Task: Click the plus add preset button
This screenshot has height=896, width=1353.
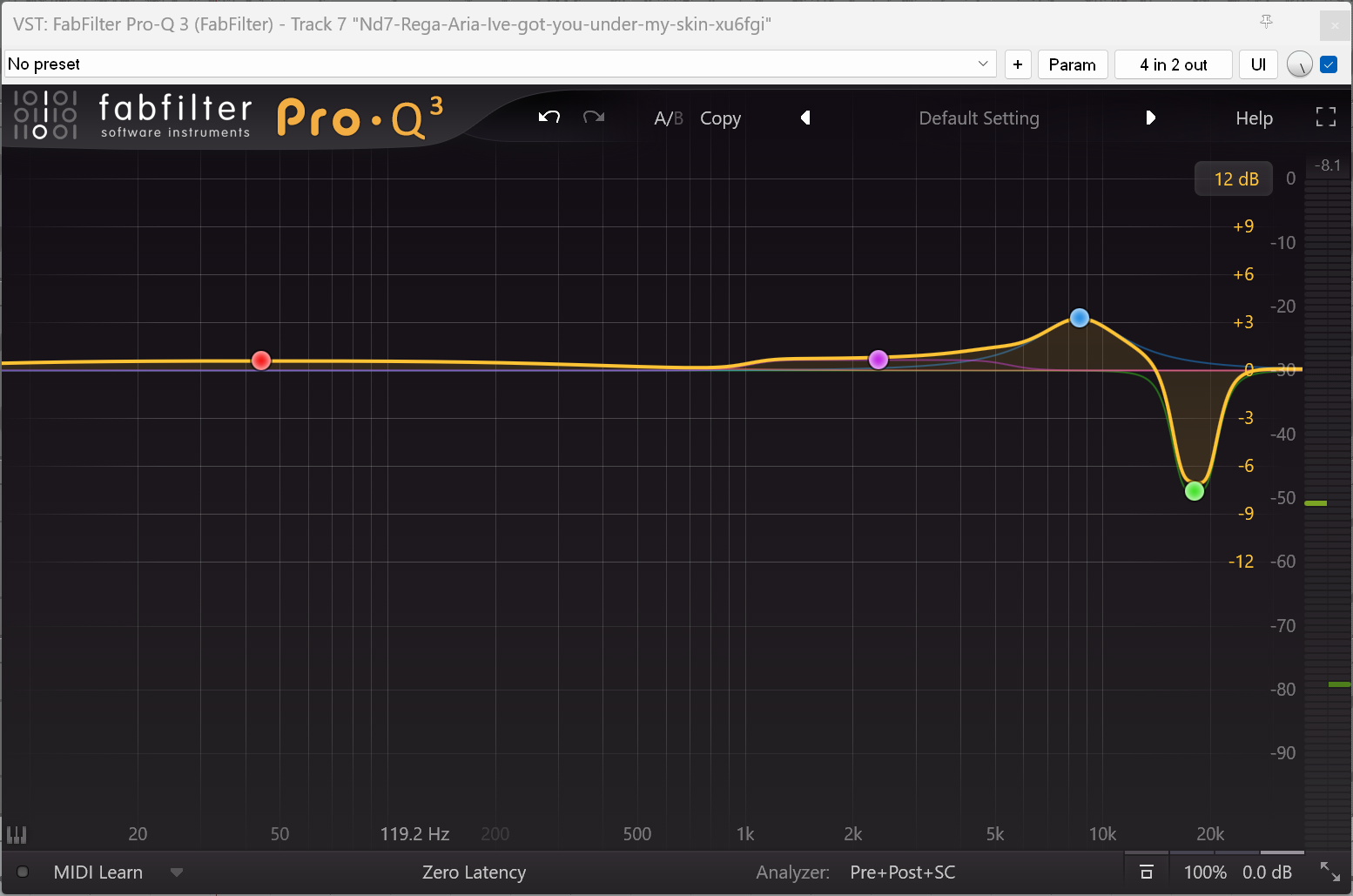Action: pos(1018,64)
